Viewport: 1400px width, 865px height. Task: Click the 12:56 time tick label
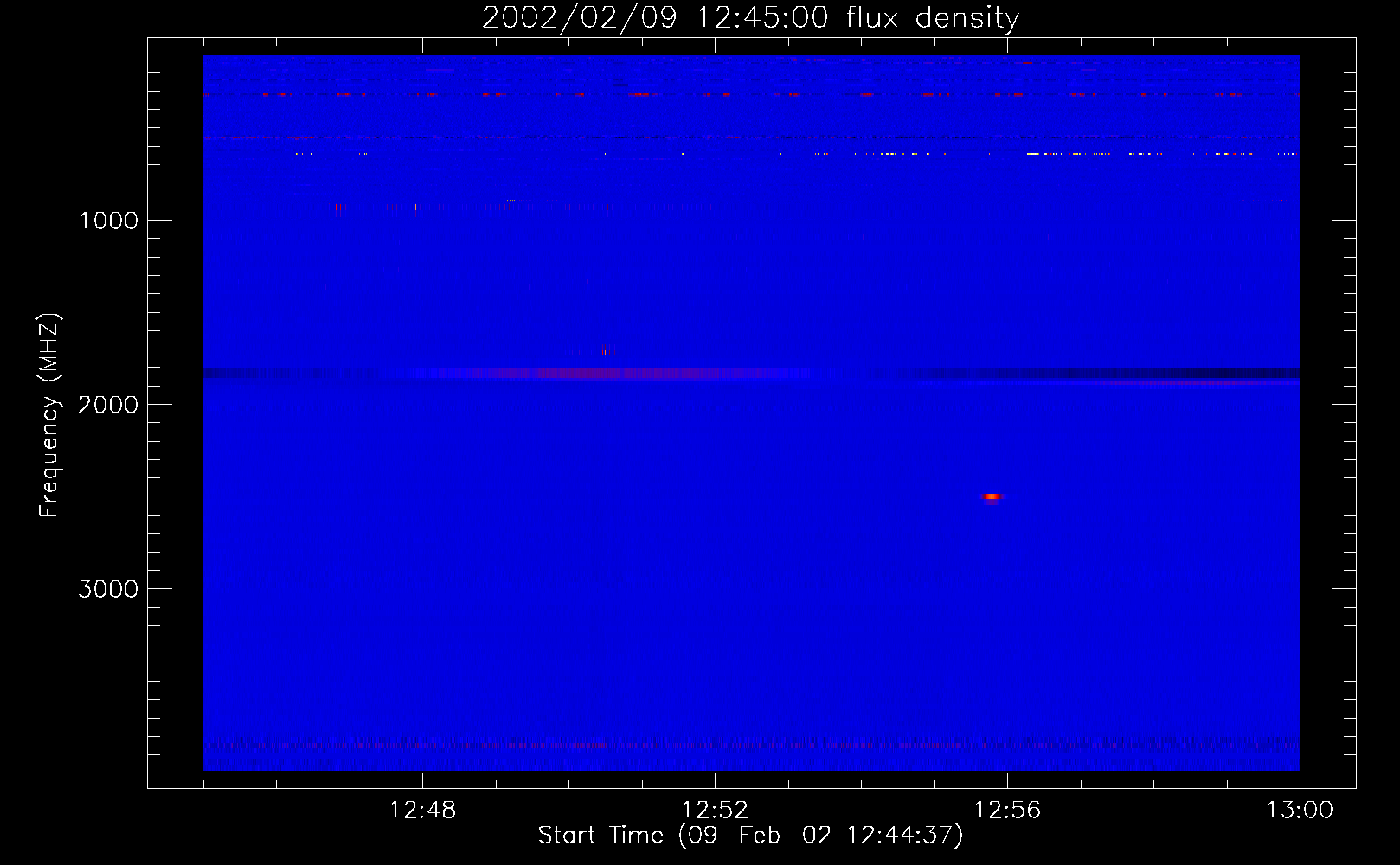tap(1007, 811)
